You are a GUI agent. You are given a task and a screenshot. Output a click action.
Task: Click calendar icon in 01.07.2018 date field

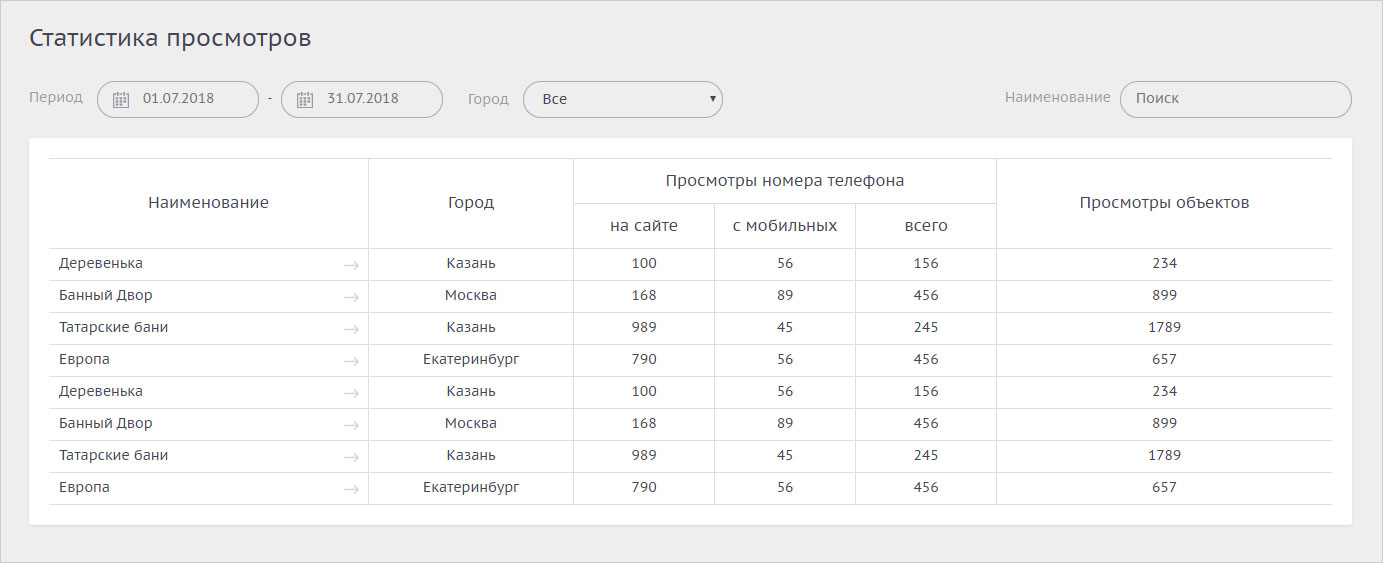pyautogui.click(x=121, y=99)
